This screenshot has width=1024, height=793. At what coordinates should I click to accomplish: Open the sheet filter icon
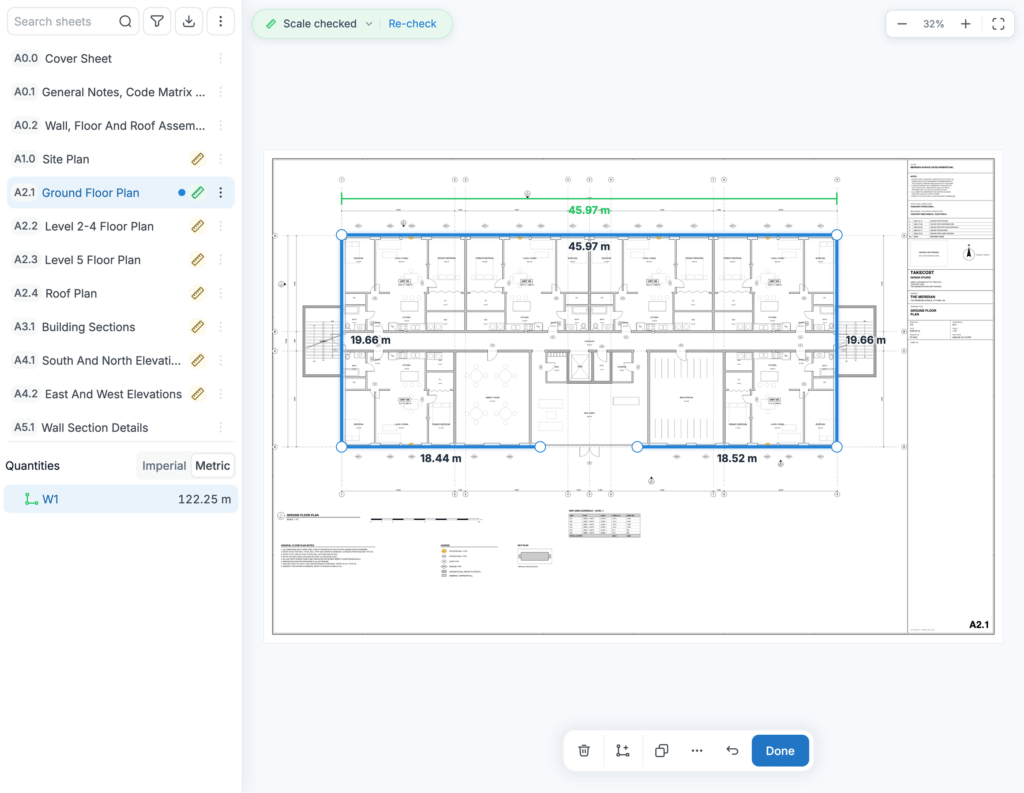(x=157, y=22)
